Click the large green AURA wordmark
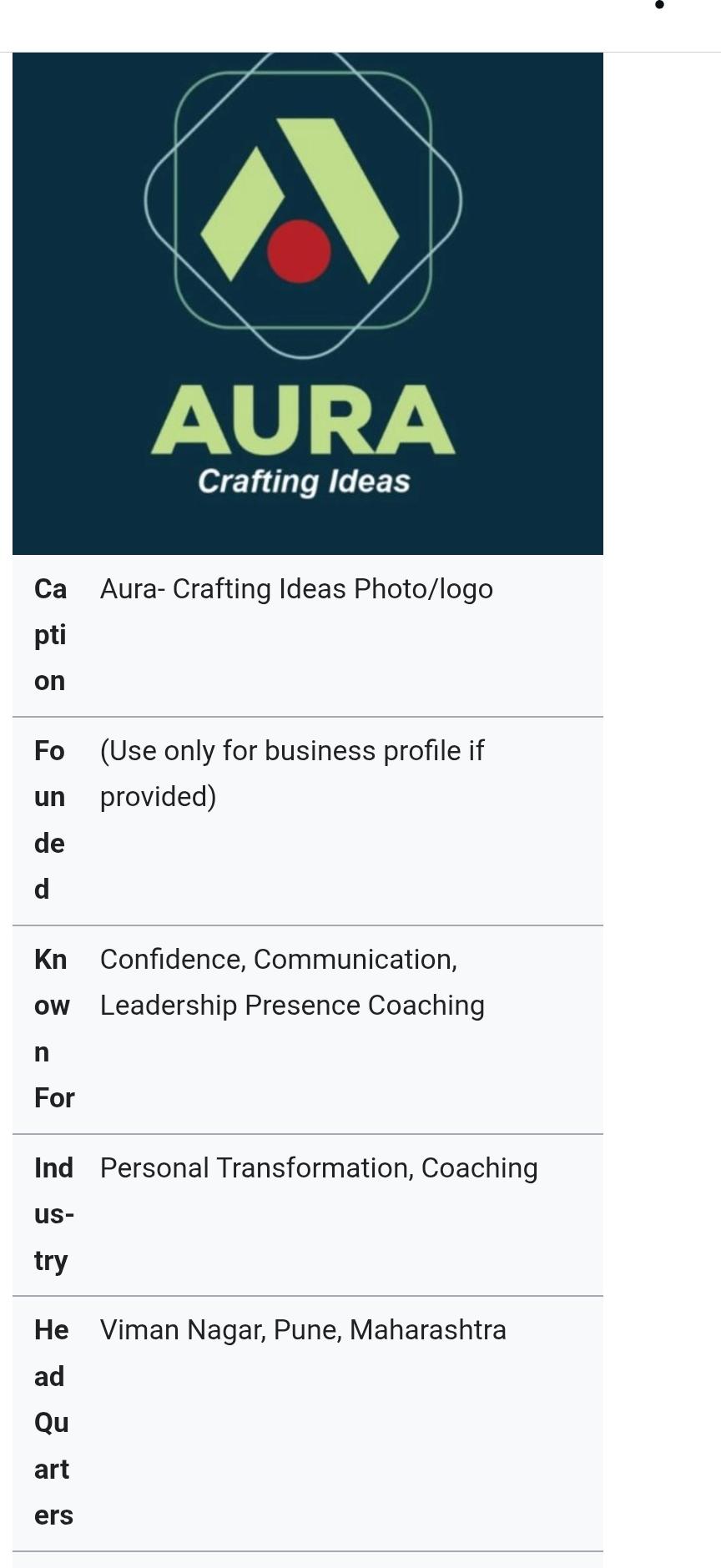The image size is (721, 1568). click(x=303, y=420)
